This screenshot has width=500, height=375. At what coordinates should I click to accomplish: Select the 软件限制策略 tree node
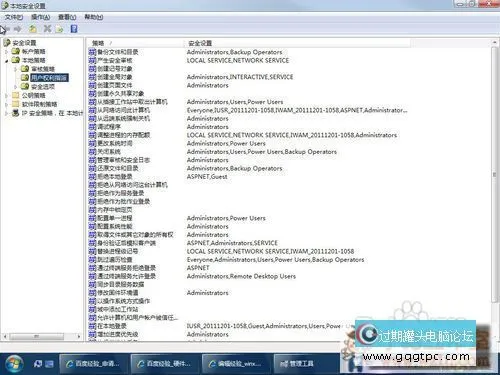tap(39, 104)
